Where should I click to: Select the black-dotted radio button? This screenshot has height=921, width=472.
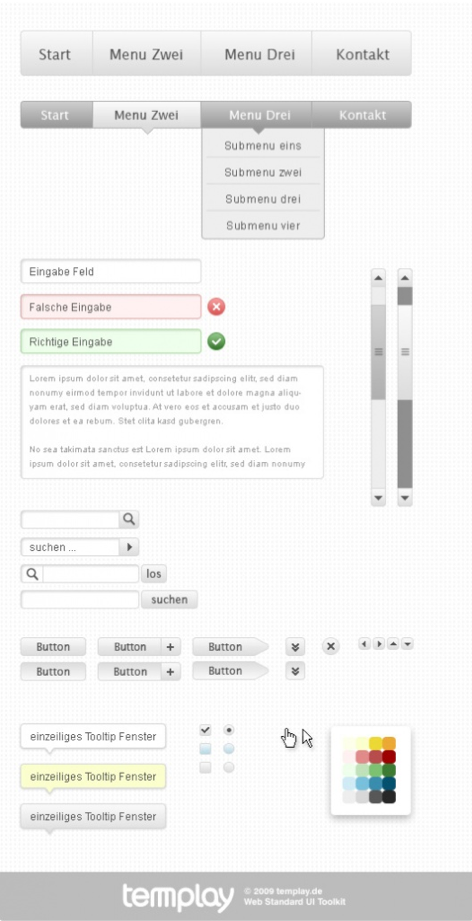229,730
